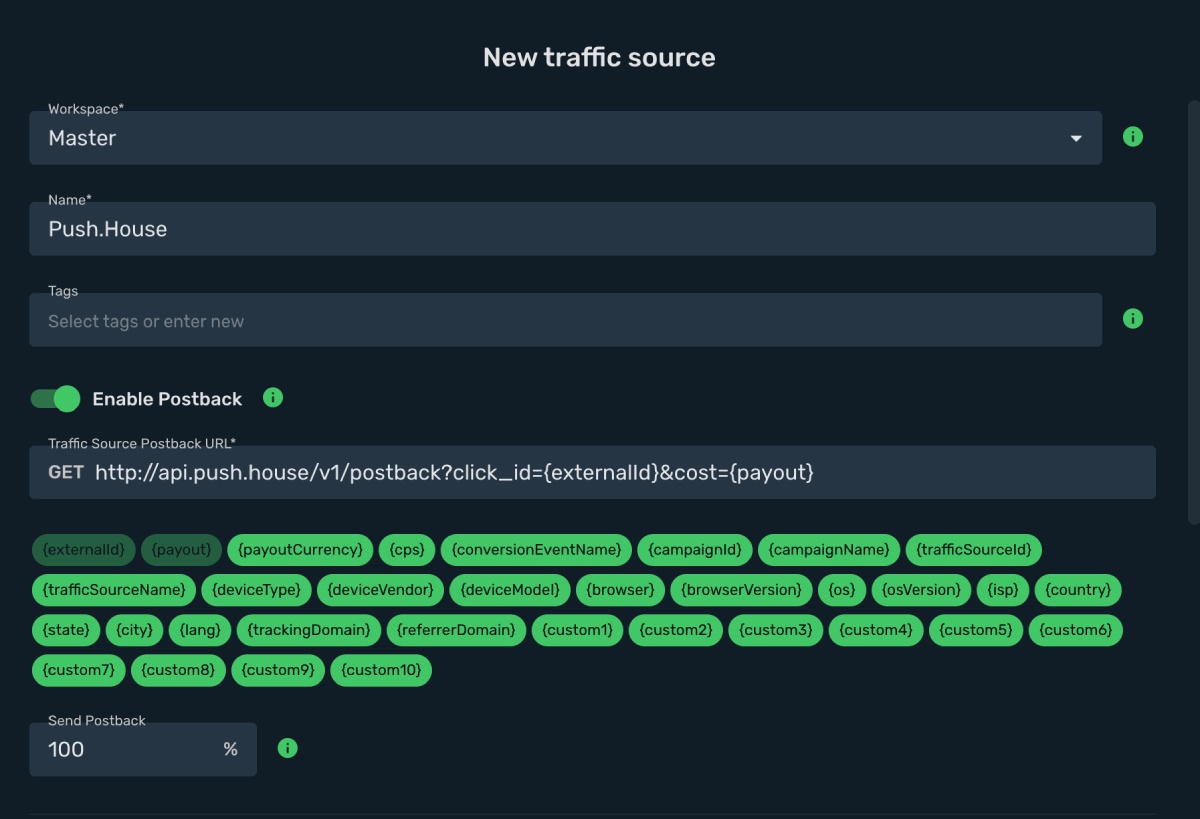Add the {os} token

(842, 590)
